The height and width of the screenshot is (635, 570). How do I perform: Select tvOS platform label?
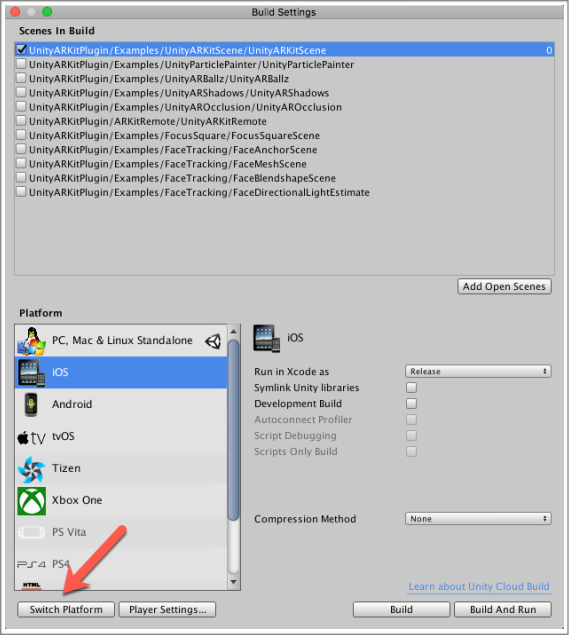point(63,436)
